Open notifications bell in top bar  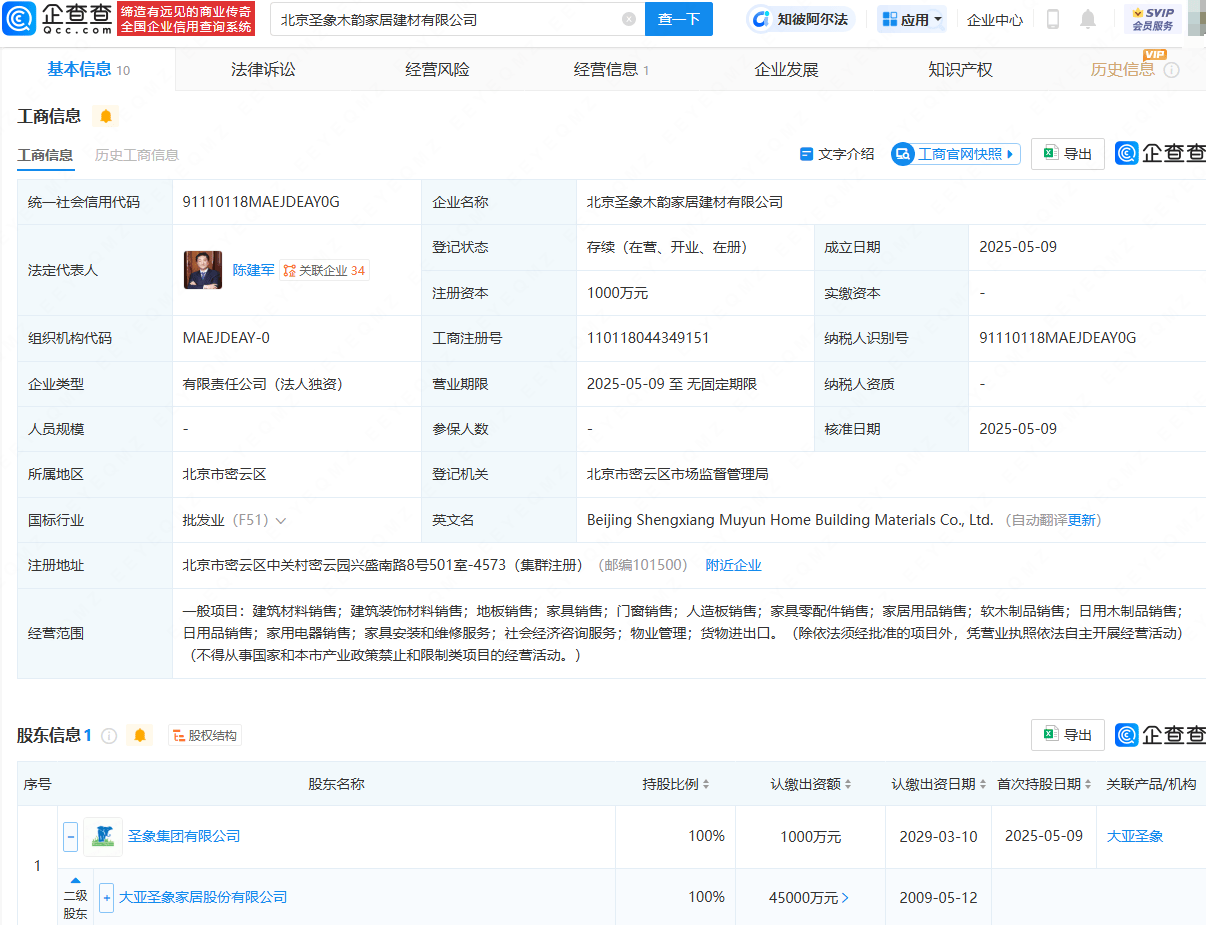point(1088,19)
